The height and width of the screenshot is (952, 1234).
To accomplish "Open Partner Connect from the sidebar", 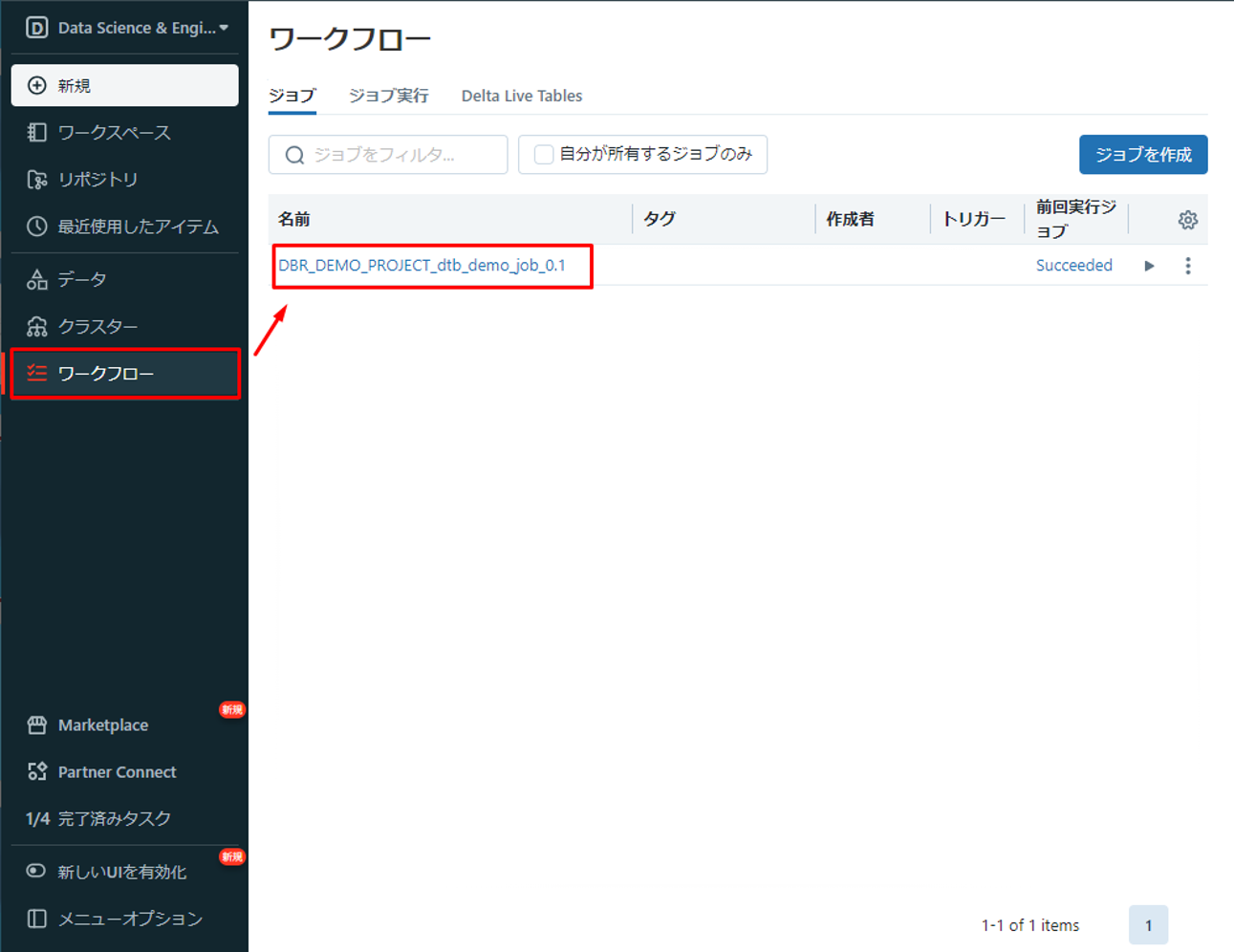I will coord(124,772).
